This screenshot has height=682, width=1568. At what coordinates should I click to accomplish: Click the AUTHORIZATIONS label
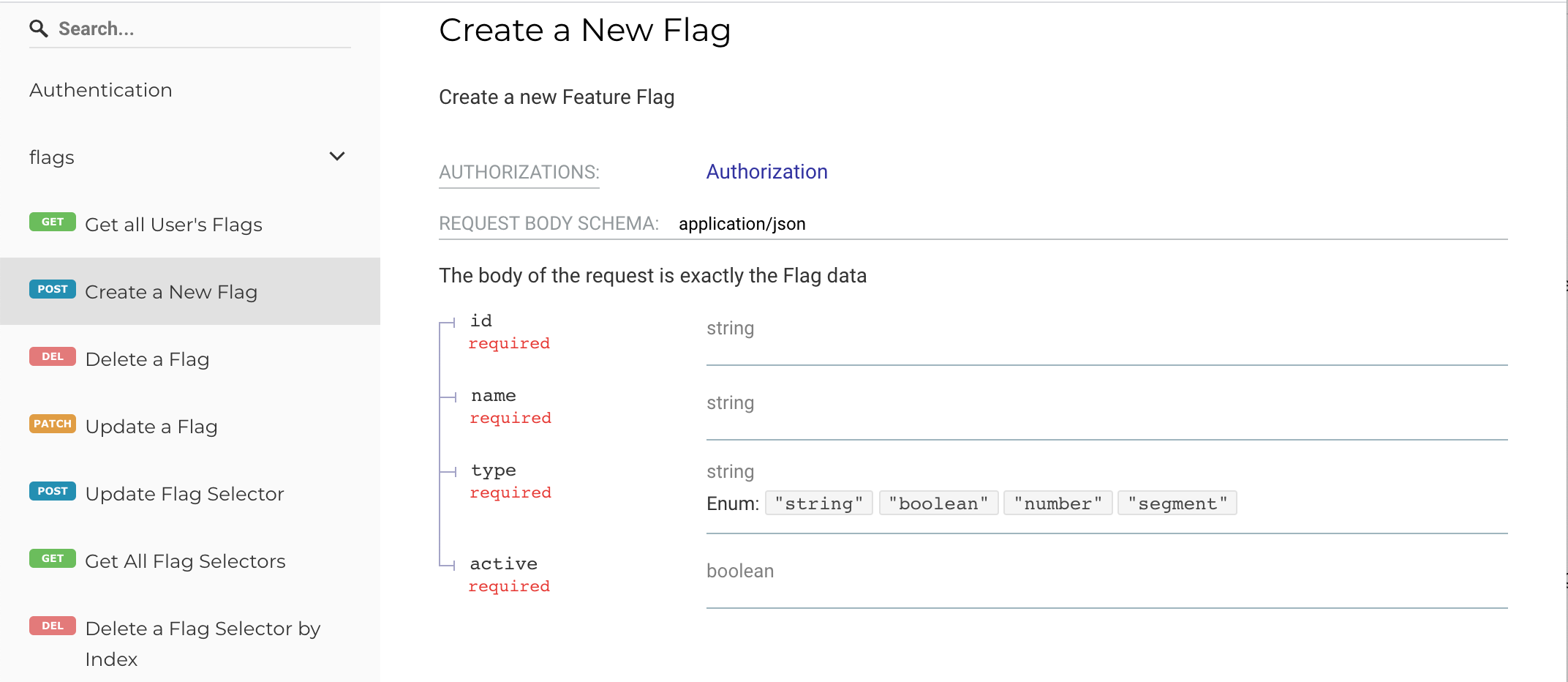(519, 173)
